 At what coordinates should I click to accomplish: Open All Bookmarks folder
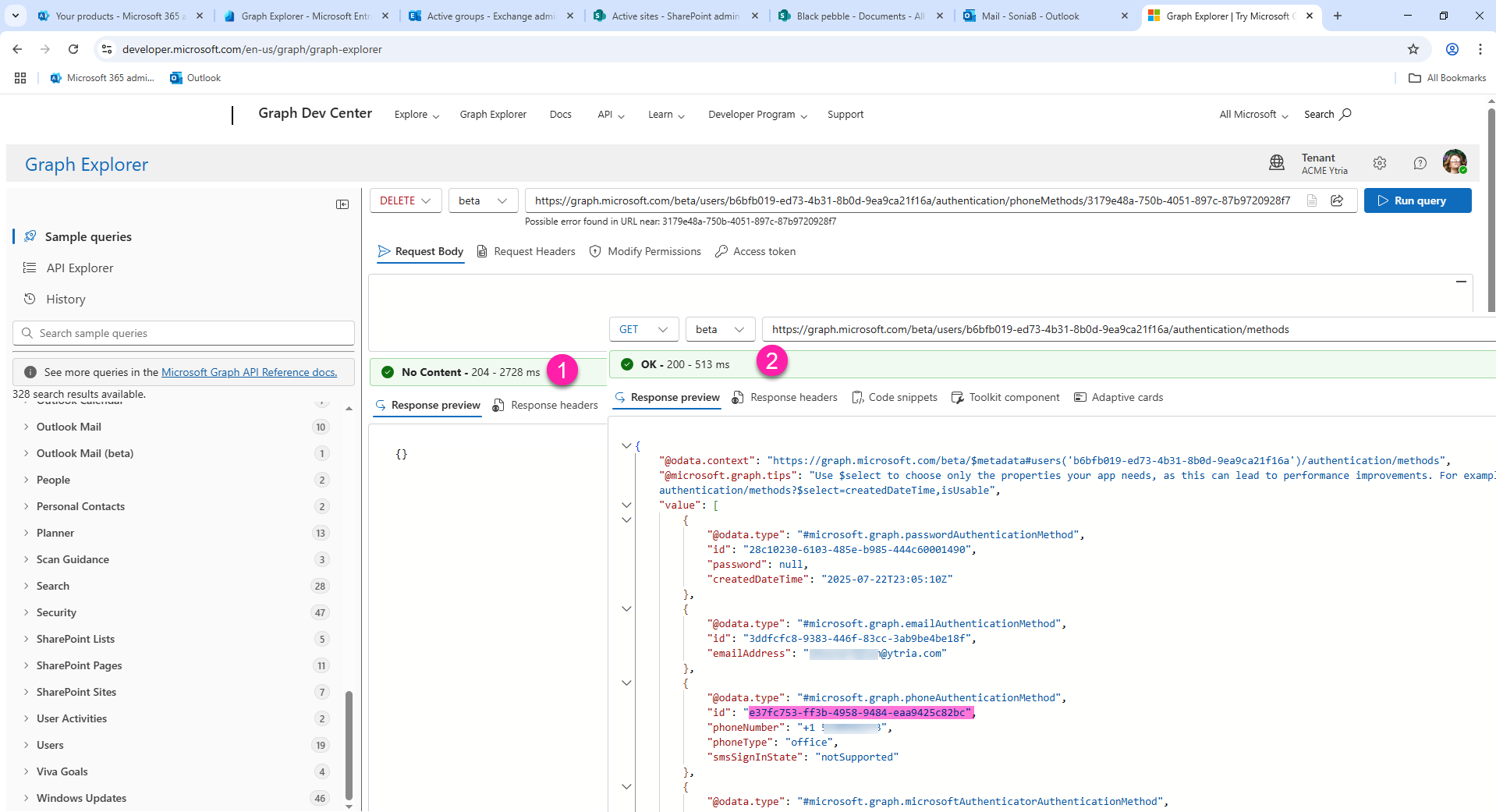point(1448,78)
